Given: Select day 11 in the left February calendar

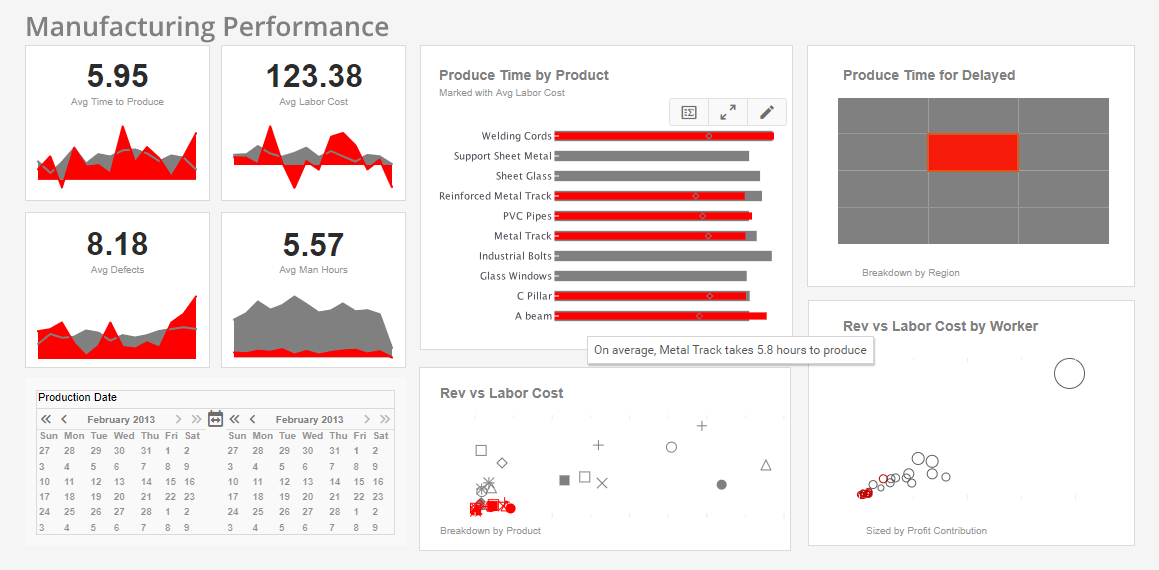Looking at the screenshot, I should tap(69, 481).
